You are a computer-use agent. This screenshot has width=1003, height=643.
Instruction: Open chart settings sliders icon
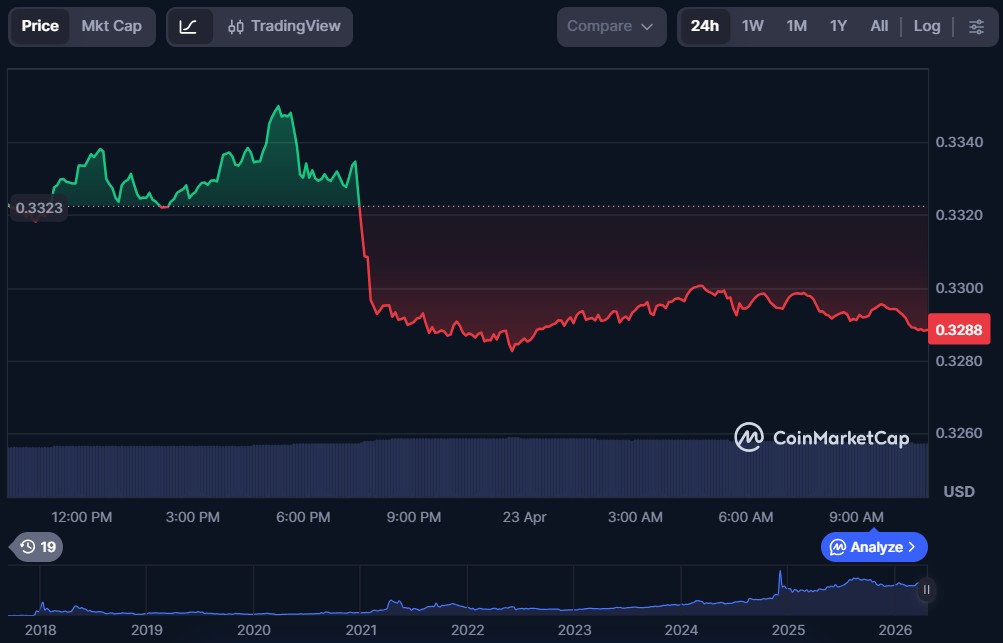click(976, 27)
